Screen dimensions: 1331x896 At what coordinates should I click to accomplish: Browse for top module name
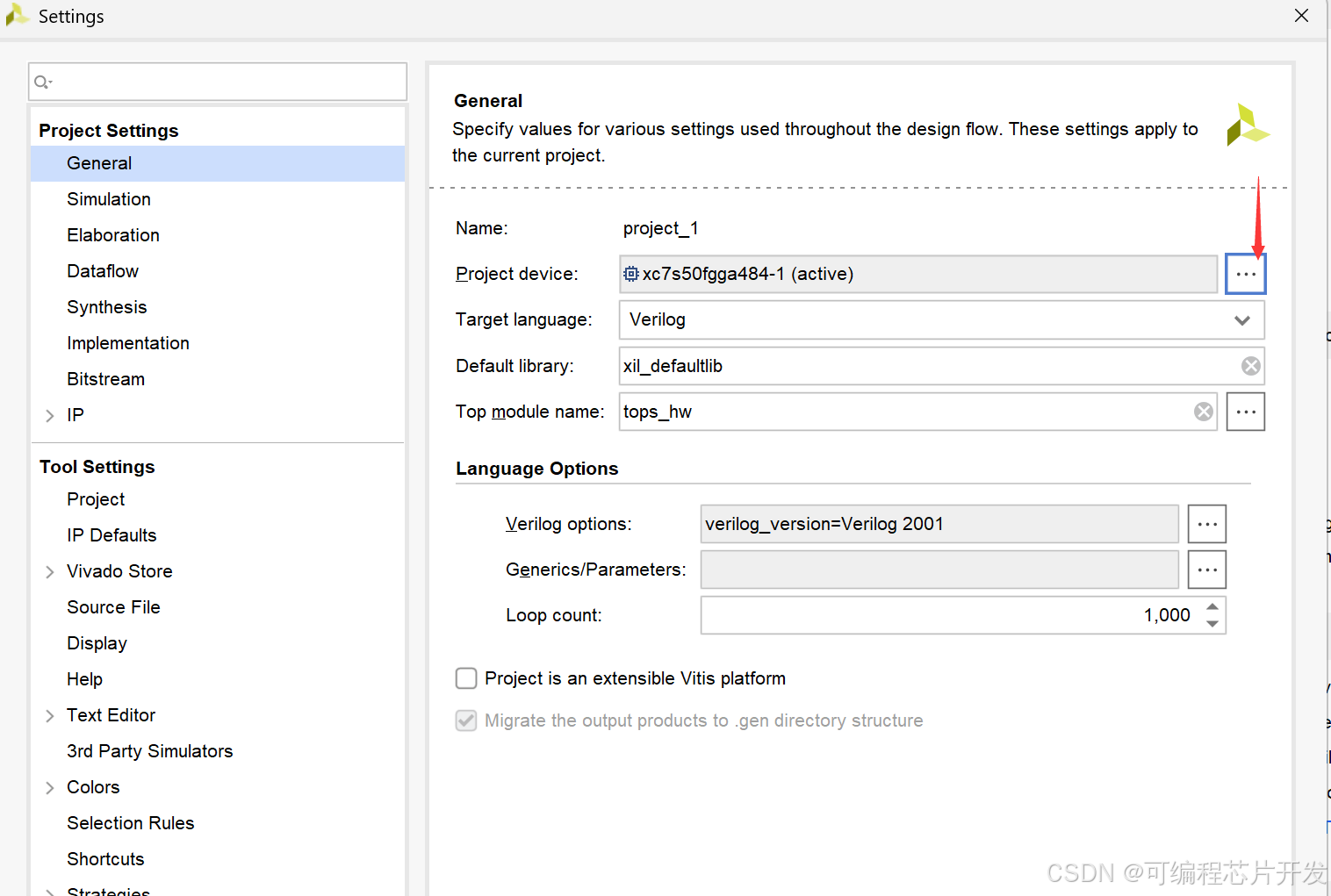1245,412
